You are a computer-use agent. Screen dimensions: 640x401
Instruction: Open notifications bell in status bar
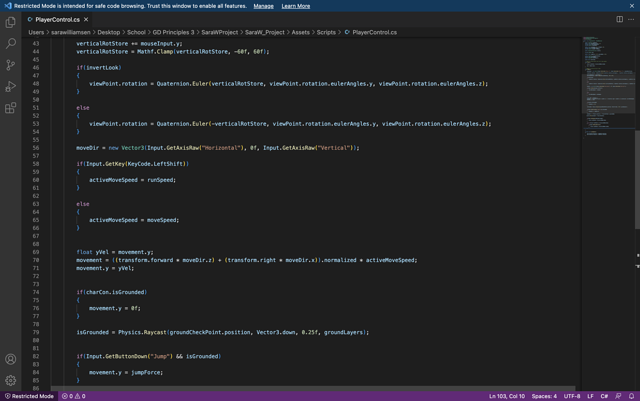coord(631,396)
